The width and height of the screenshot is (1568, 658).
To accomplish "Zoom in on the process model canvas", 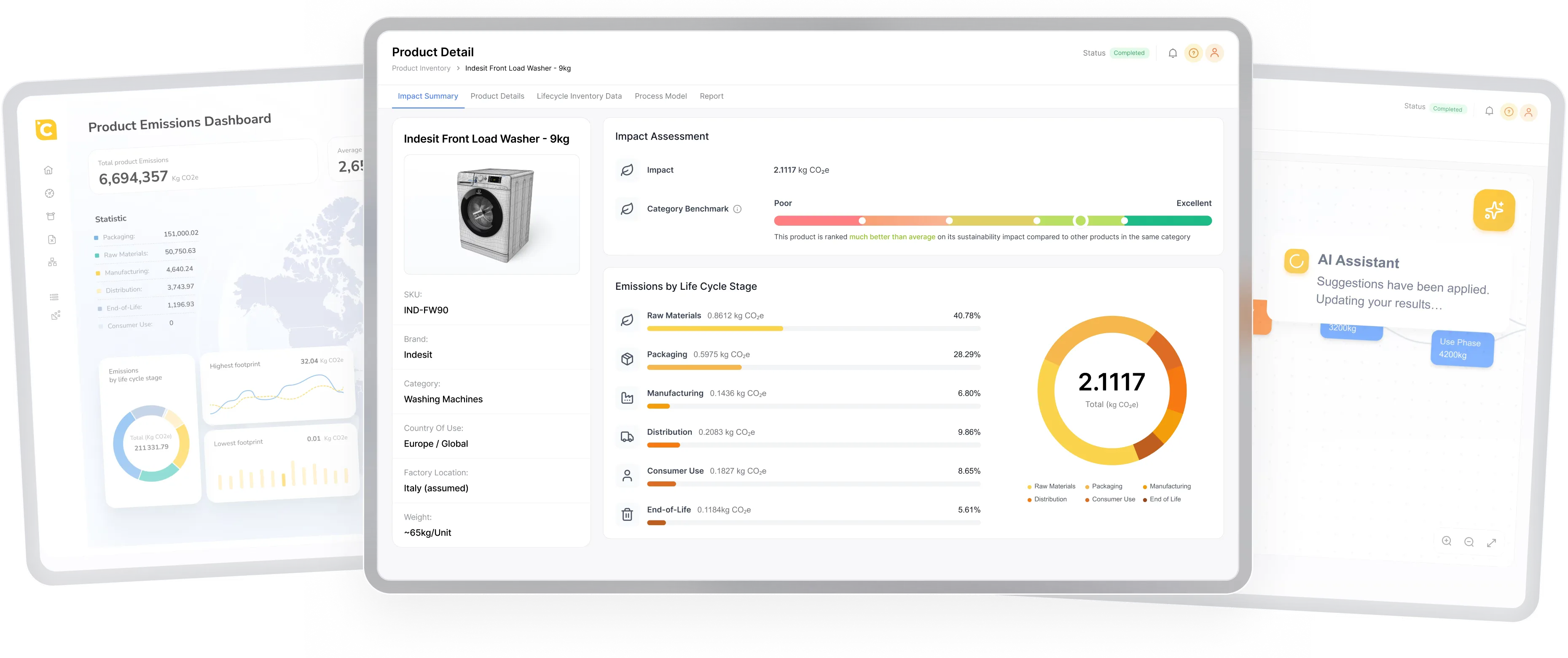I will [1447, 541].
